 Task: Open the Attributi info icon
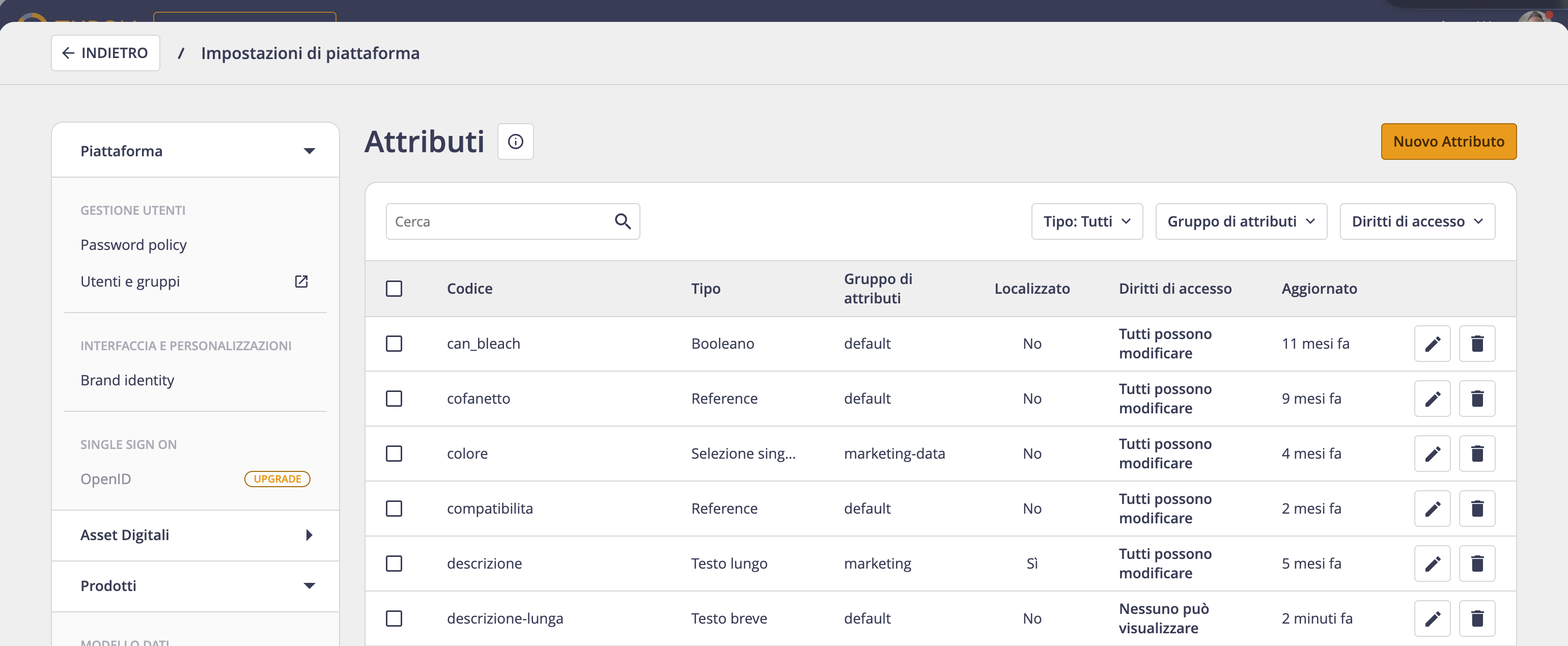pos(515,142)
